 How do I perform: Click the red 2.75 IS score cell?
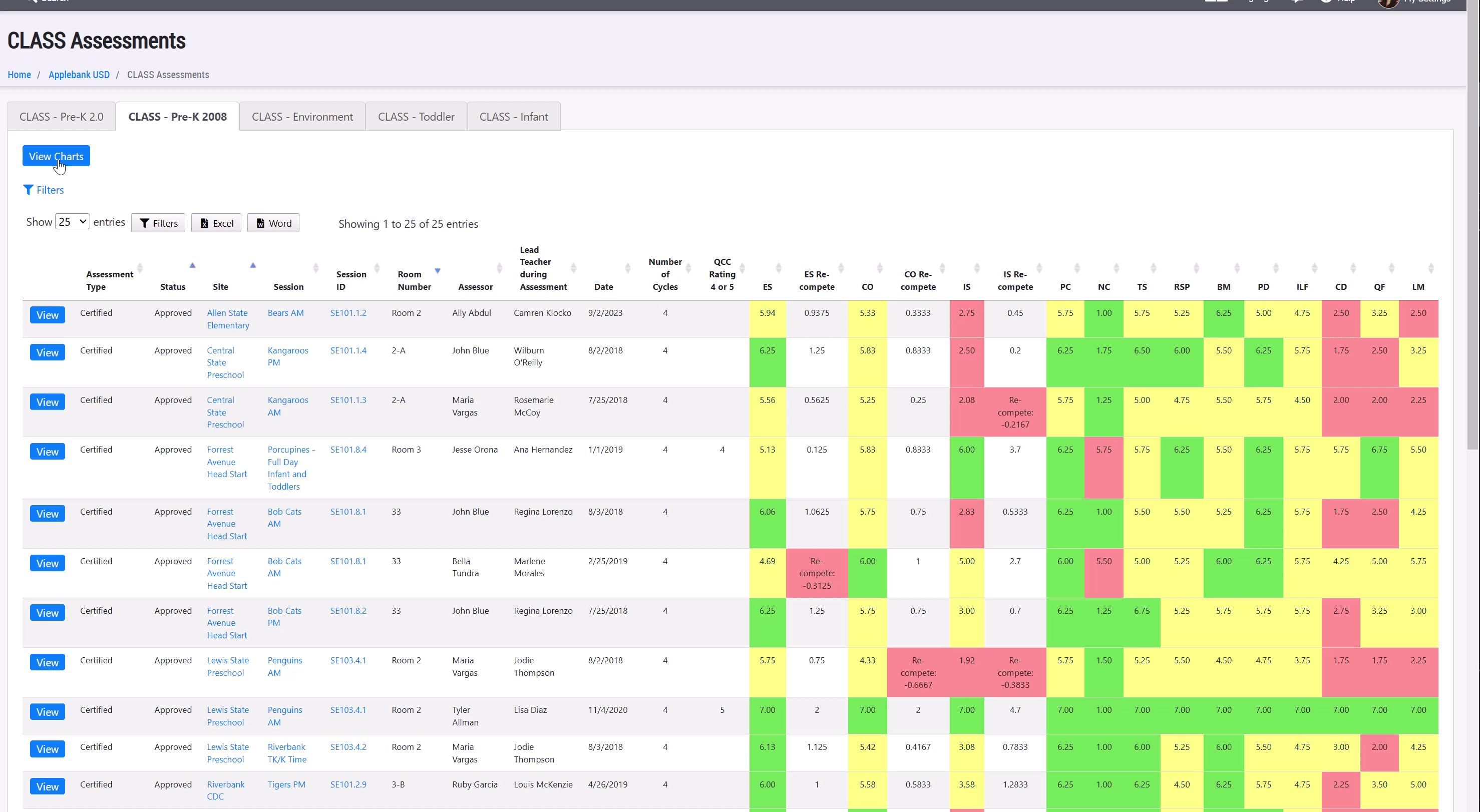point(966,313)
